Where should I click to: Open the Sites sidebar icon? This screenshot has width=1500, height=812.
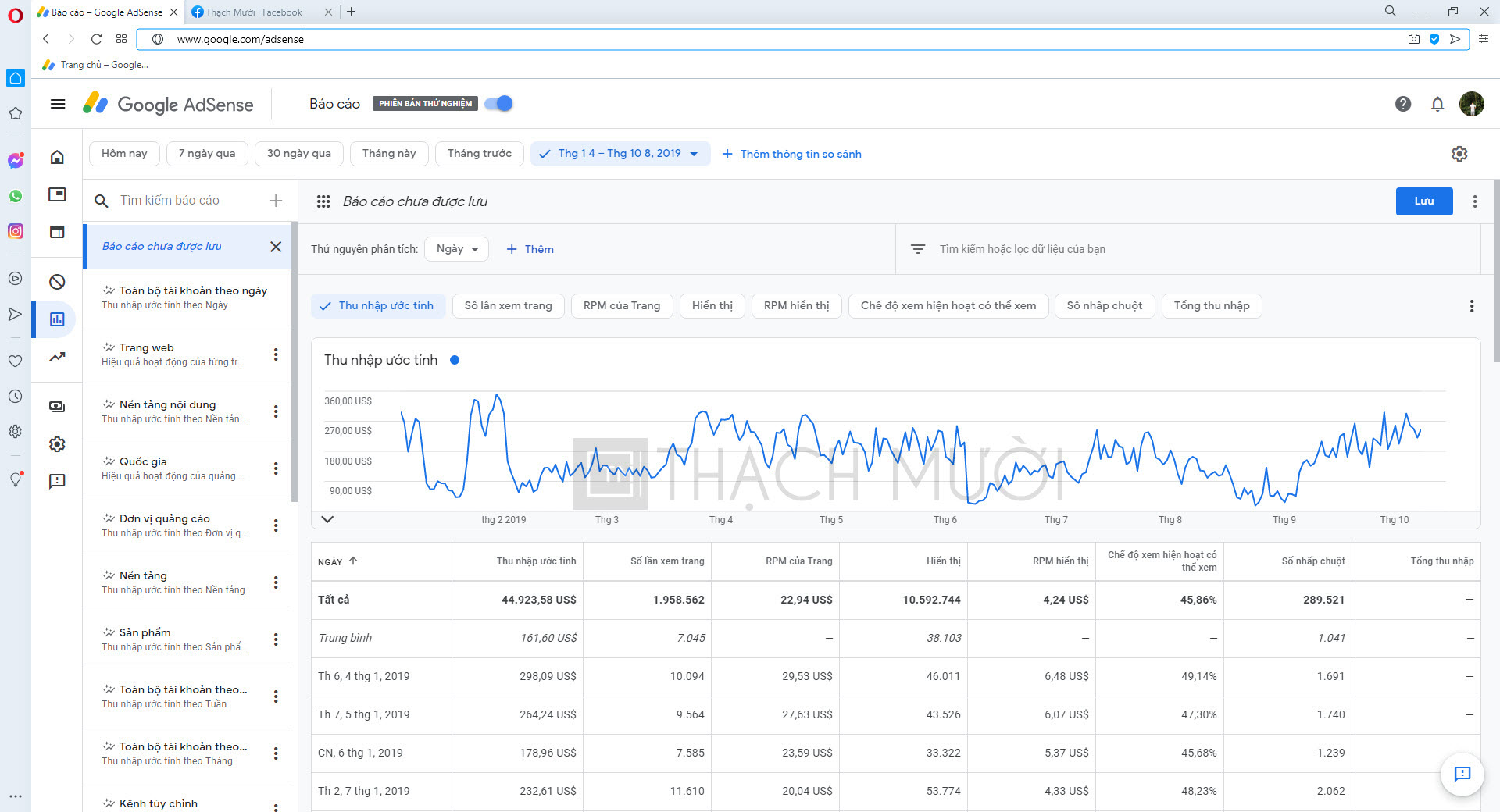click(57, 232)
